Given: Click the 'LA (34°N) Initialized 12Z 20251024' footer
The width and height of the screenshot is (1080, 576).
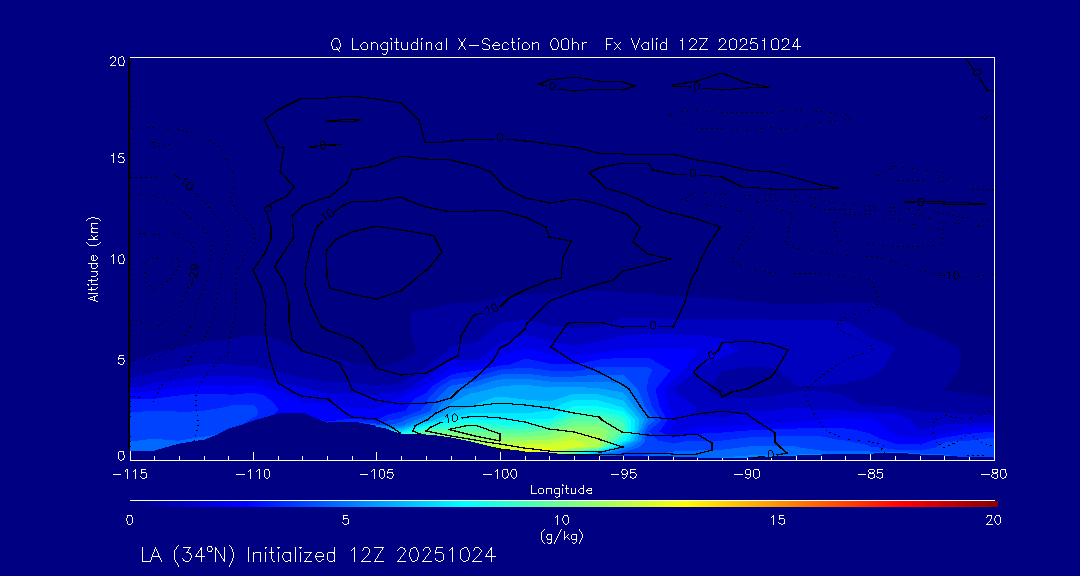Looking at the screenshot, I should pyautogui.click(x=318, y=555).
